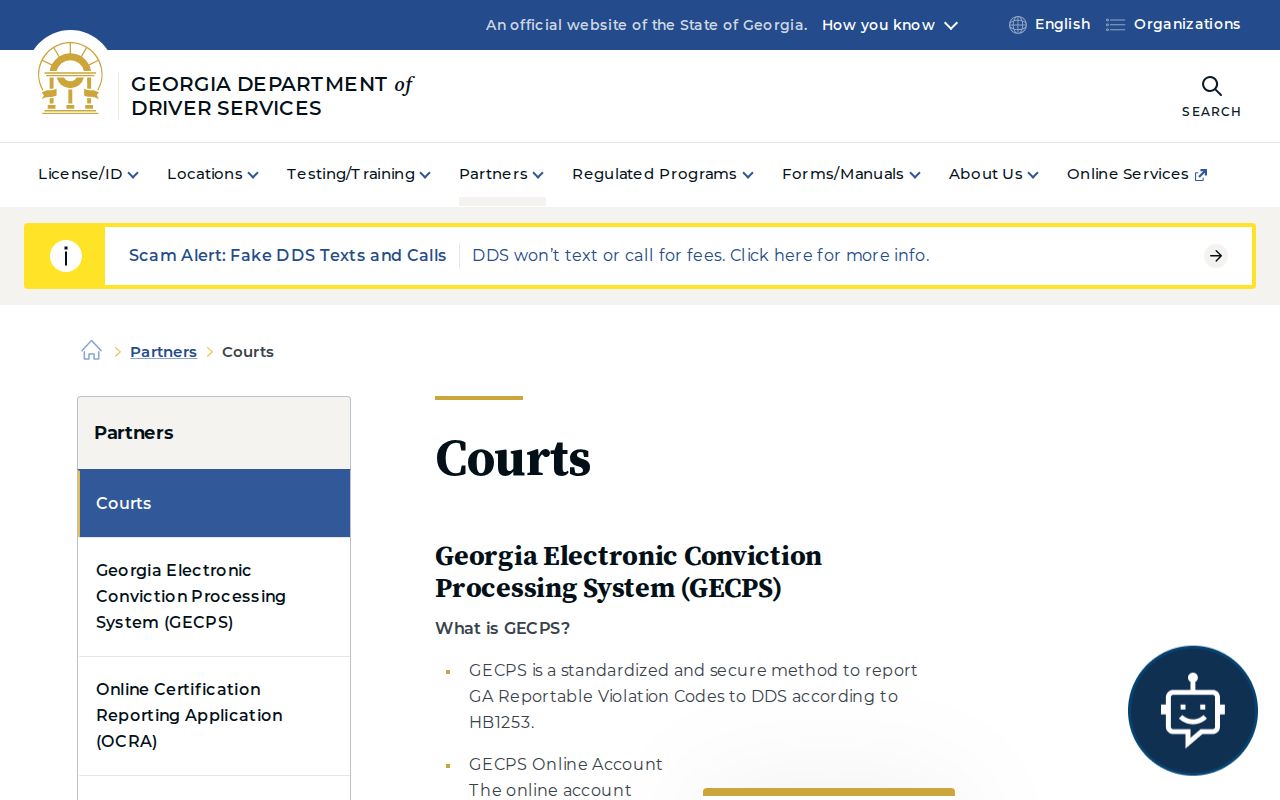The height and width of the screenshot is (800, 1280).
Task: Expand the Testing/Training menu
Action: click(358, 174)
